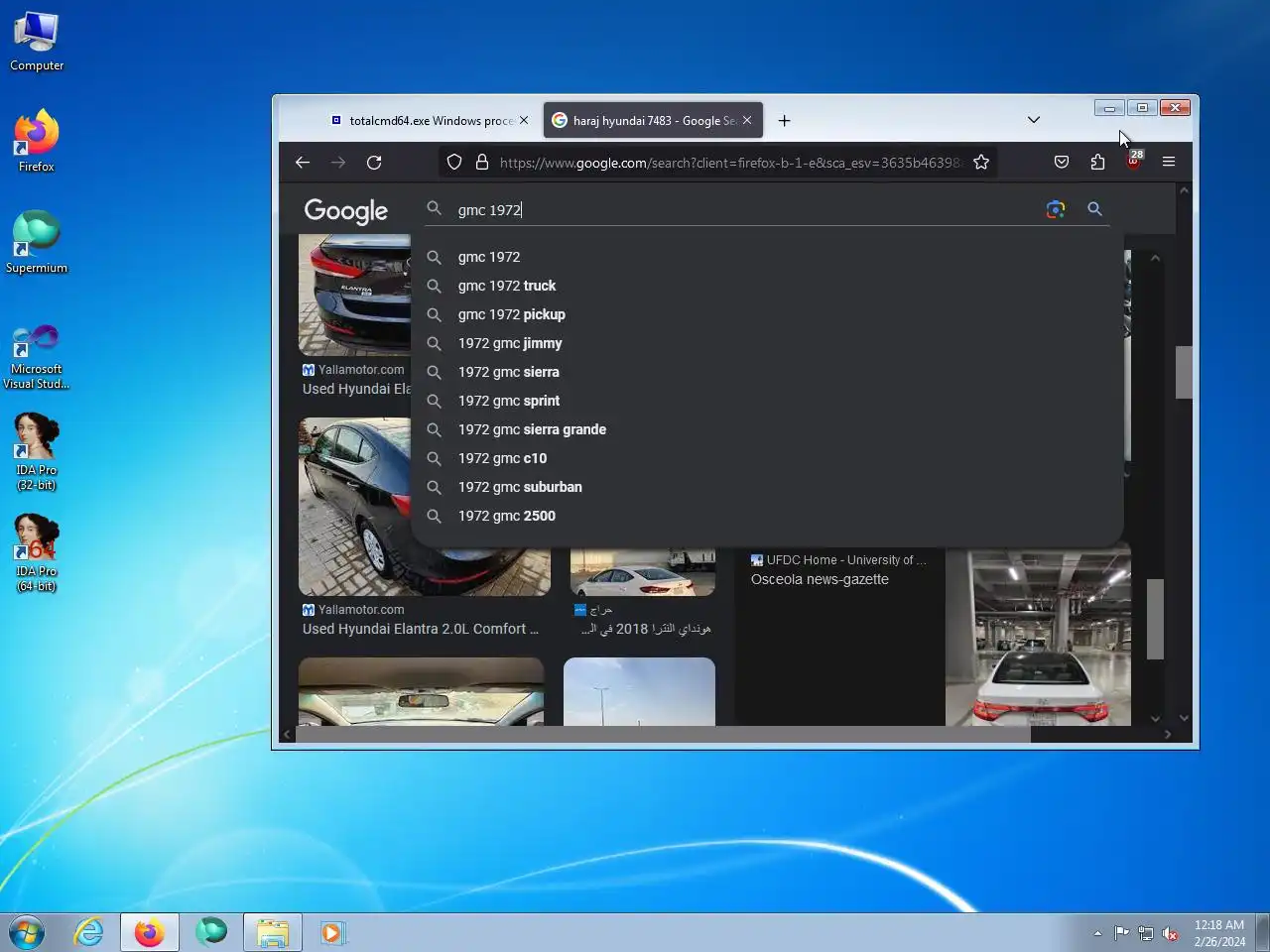The height and width of the screenshot is (952, 1270).
Task: Open the white car in parking garage thumbnail
Action: click(x=1038, y=636)
